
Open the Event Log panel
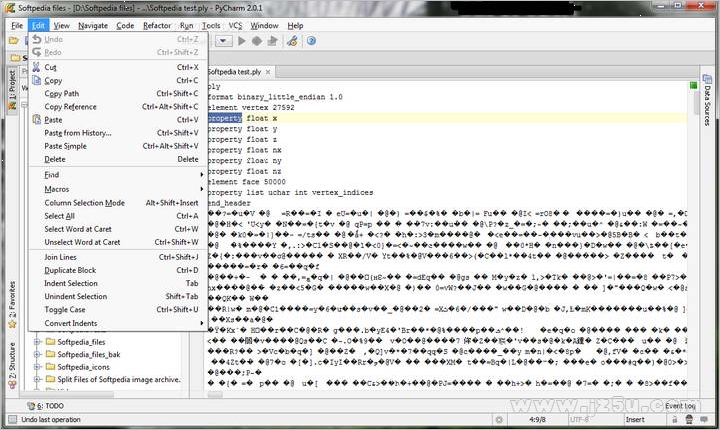pyautogui.click(x=680, y=406)
